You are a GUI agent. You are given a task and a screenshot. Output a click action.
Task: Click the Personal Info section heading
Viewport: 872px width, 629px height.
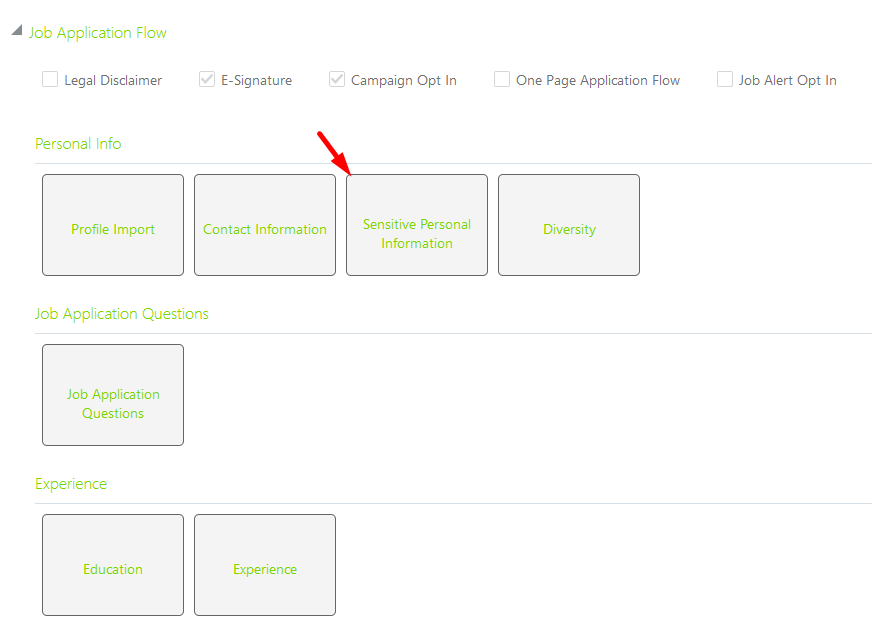click(78, 143)
